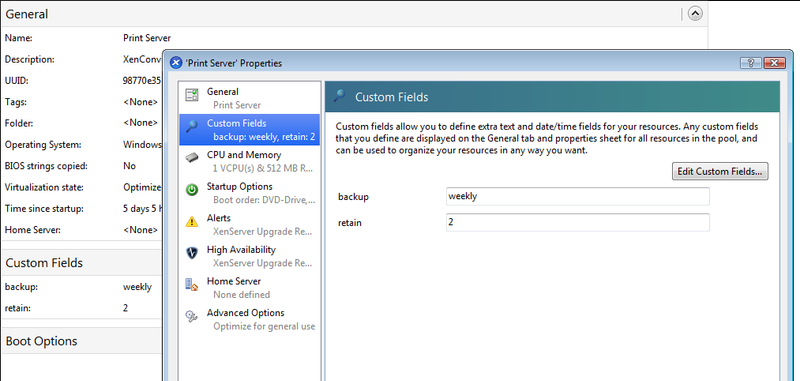Go to the High Availability tab
The width and height of the screenshot is (800, 381).
pyautogui.click(x=249, y=256)
